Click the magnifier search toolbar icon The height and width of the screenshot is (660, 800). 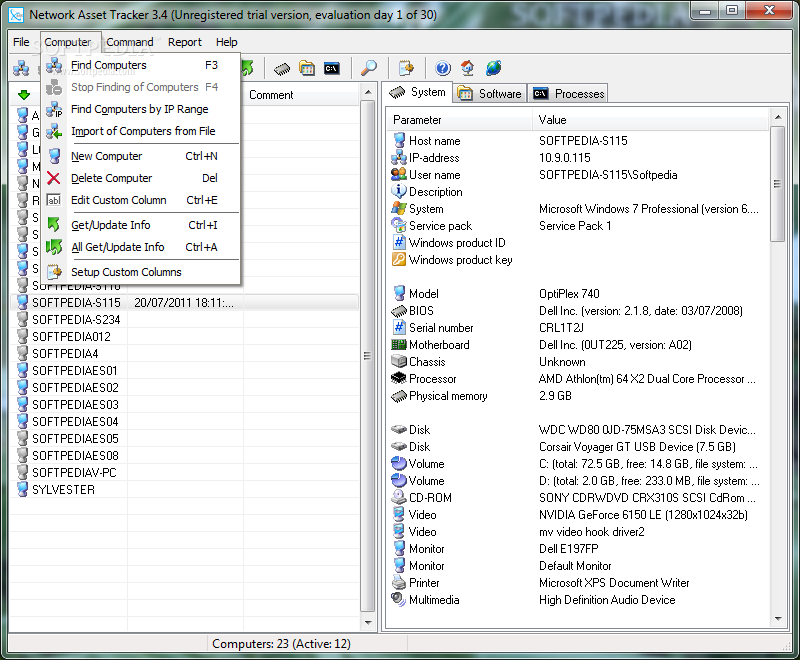coord(369,68)
